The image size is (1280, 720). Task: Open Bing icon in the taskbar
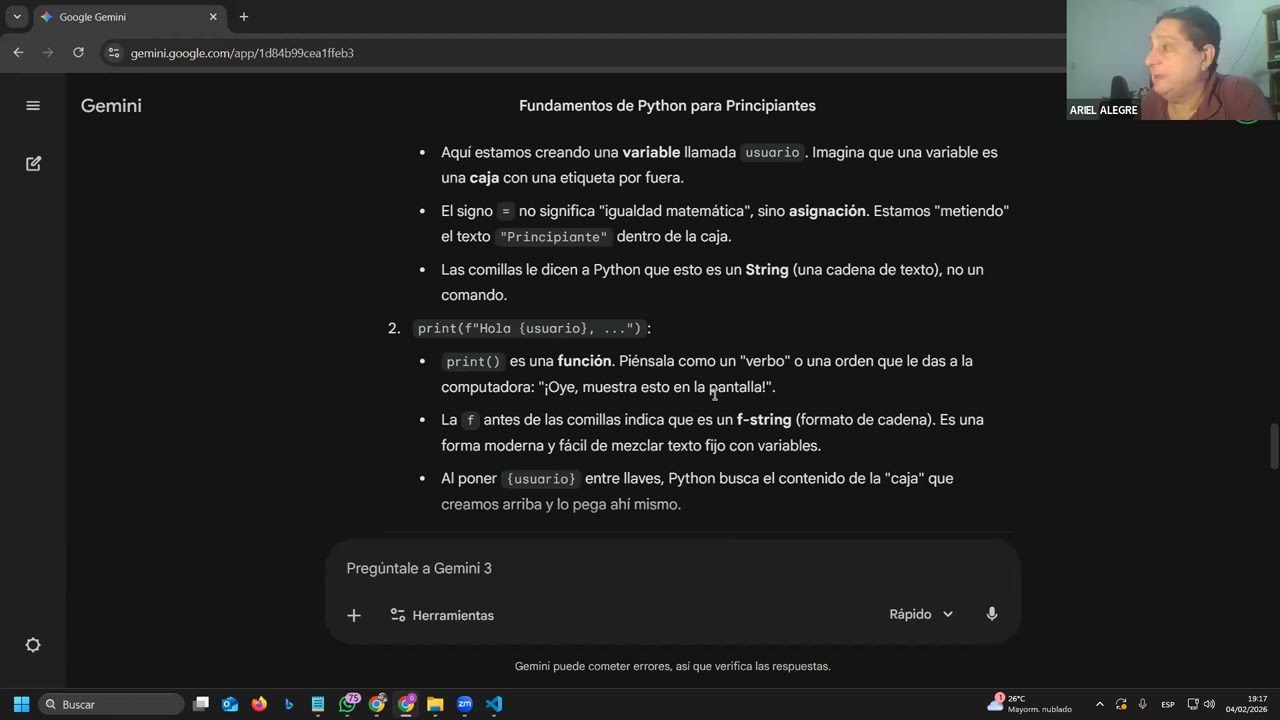click(289, 704)
